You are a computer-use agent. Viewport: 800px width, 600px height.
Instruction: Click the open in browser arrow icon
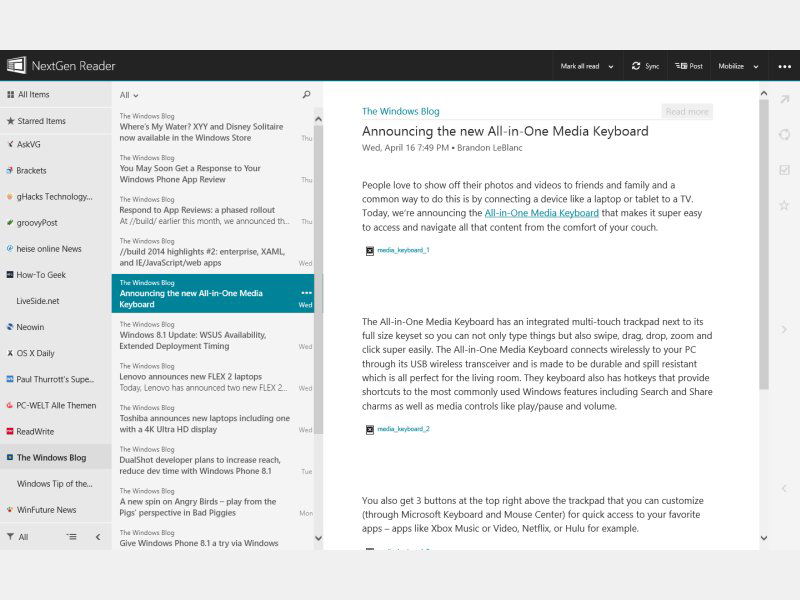pyautogui.click(x=784, y=99)
